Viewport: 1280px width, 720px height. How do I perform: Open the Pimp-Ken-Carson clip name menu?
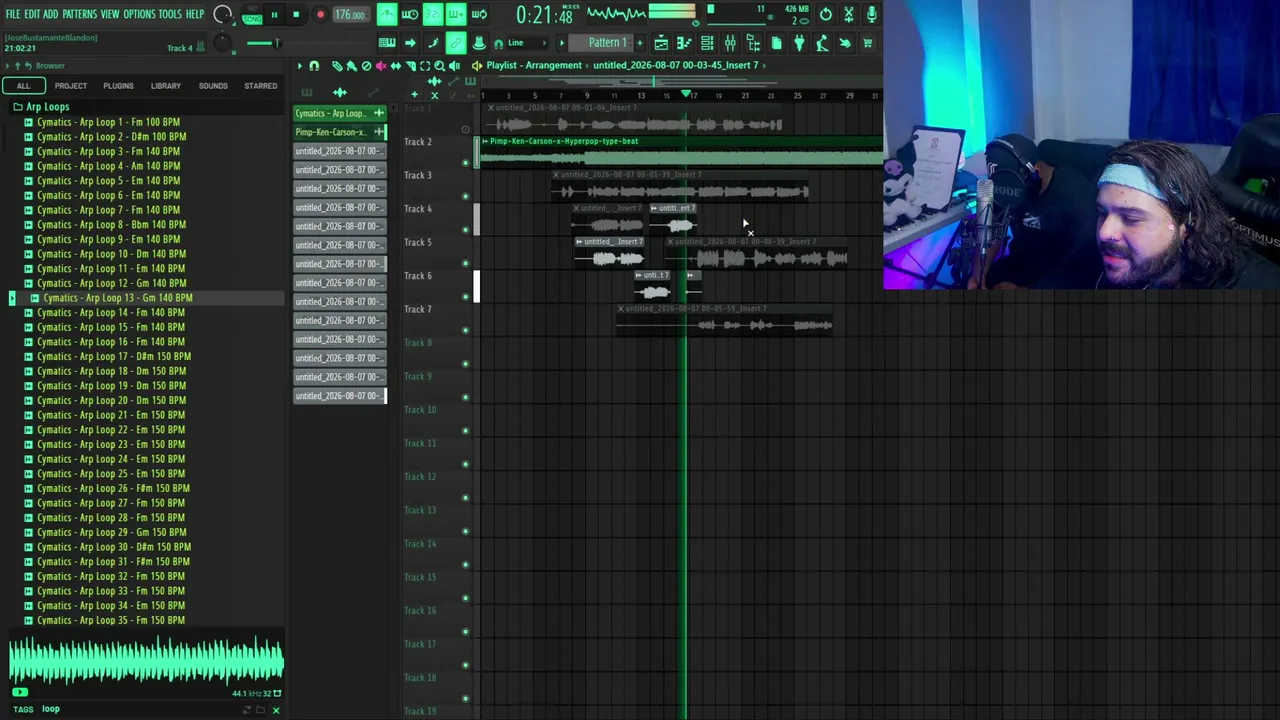564,141
